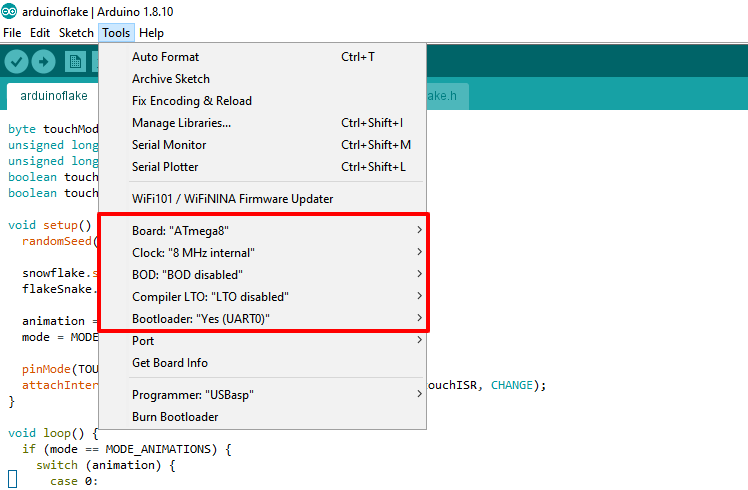
Task: Launch the Serial Plotter
Action: (x=262, y=167)
